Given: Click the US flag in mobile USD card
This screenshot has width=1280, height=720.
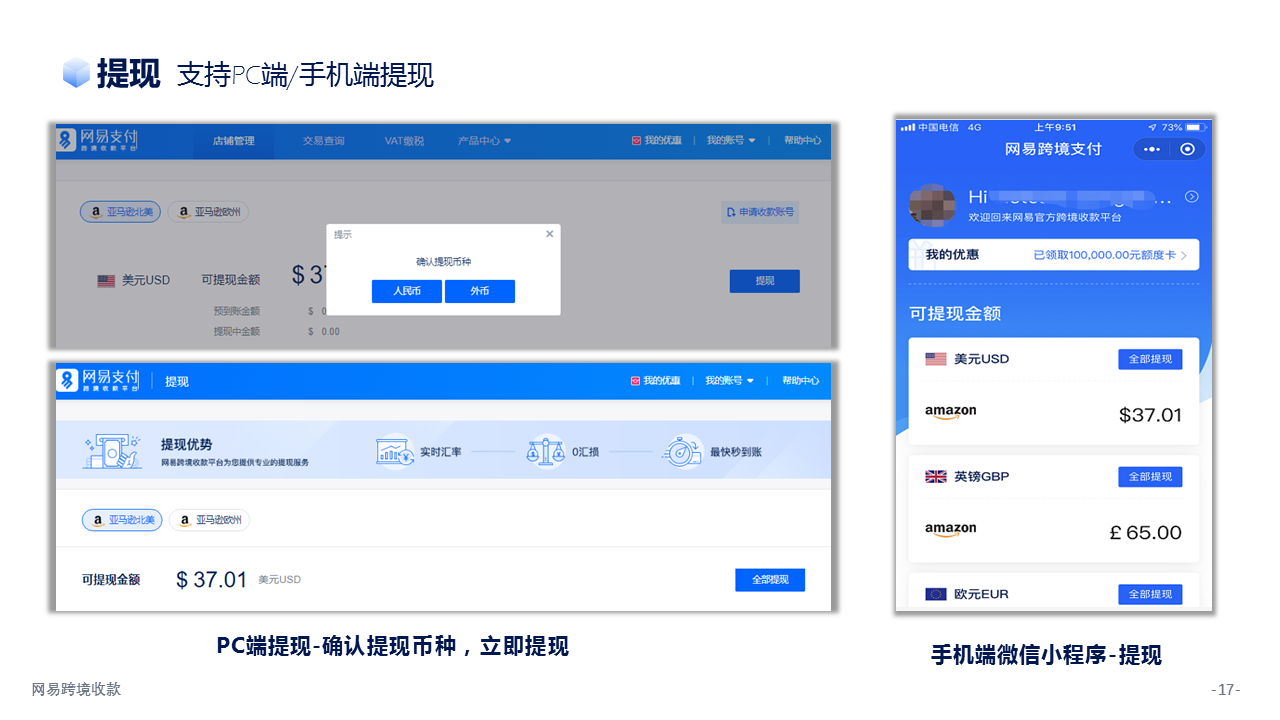Looking at the screenshot, I should click(x=936, y=359).
